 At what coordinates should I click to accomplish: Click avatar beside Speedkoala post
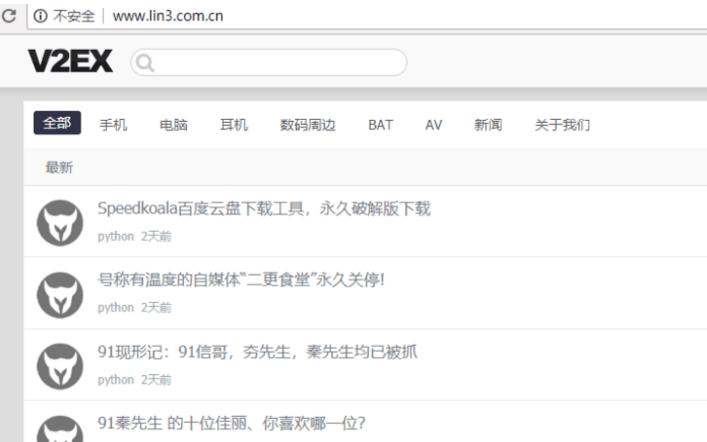coord(60,223)
